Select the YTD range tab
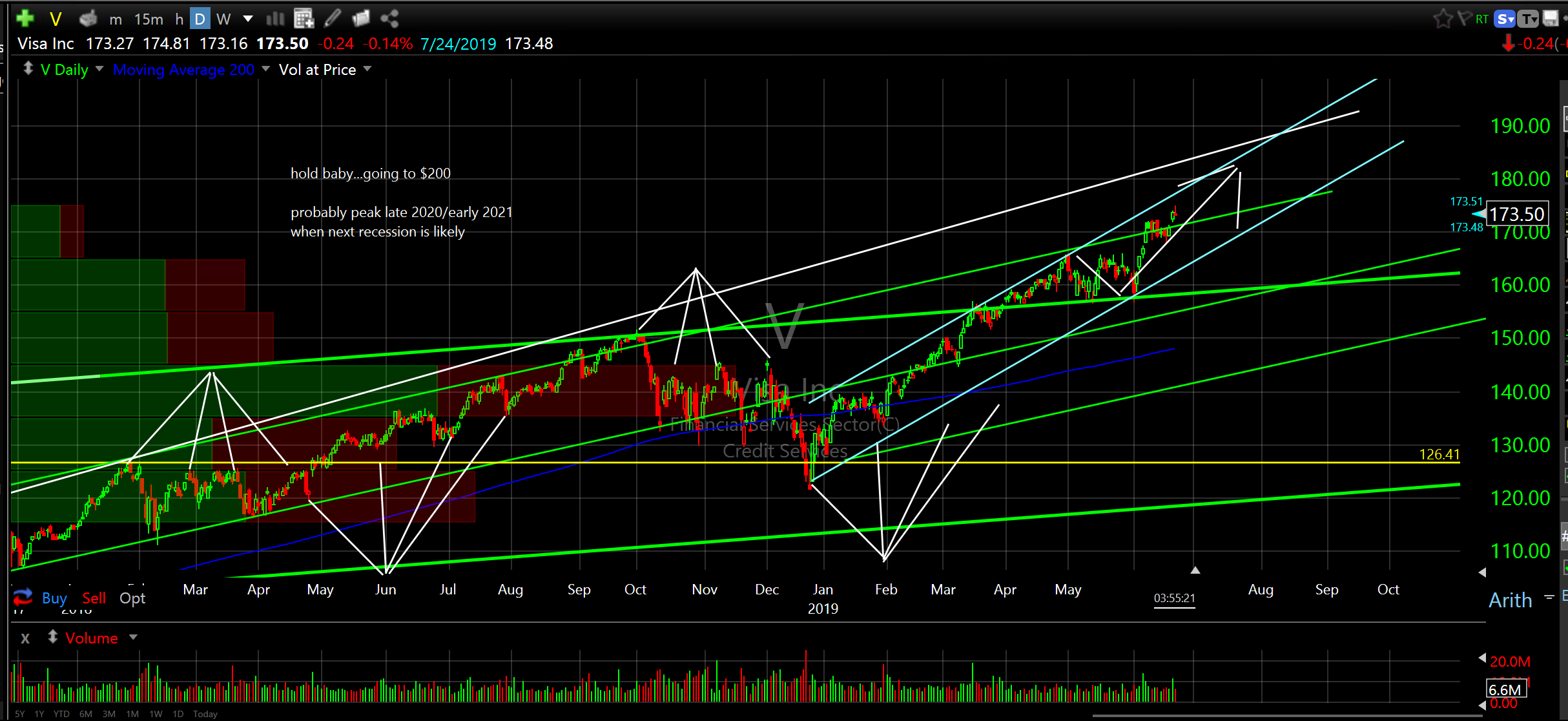The width and height of the screenshot is (1568, 721). coord(61,714)
